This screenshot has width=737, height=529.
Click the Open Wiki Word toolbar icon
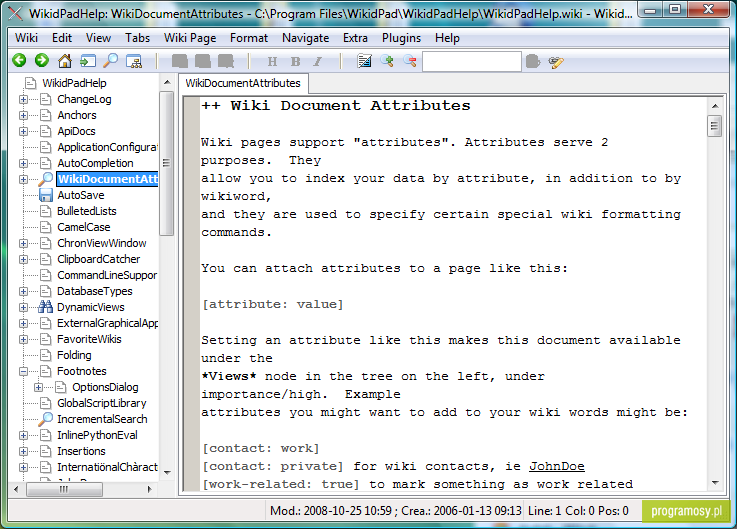(88, 61)
